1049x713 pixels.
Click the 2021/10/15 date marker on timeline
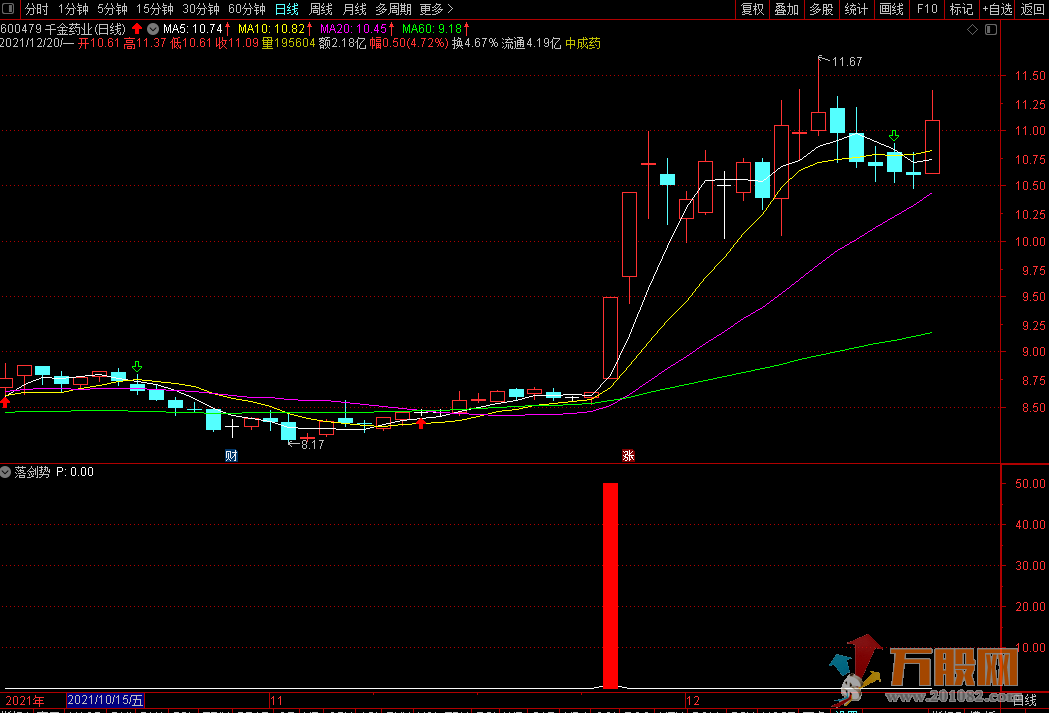point(105,701)
